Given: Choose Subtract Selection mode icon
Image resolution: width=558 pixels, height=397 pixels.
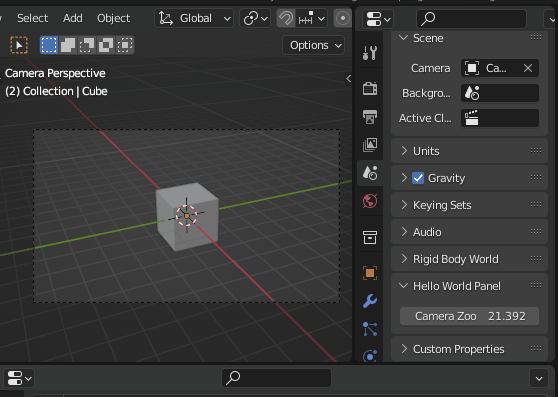Looking at the screenshot, I should (87, 45).
